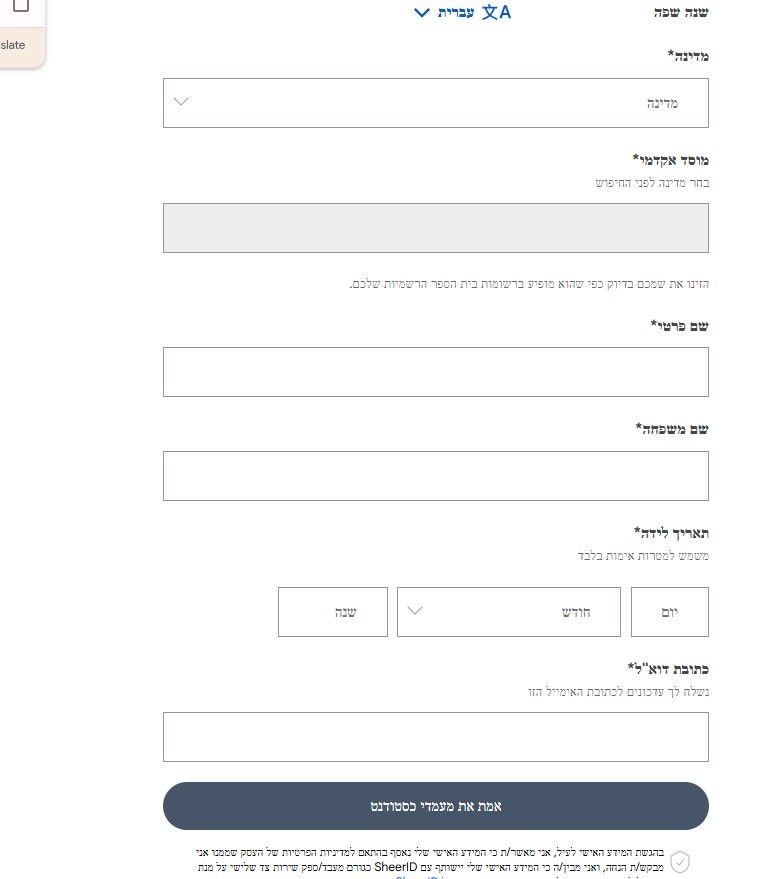765x879 pixels.
Task: Click the checkbox icon in top-left panel
Action: point(21,4)
